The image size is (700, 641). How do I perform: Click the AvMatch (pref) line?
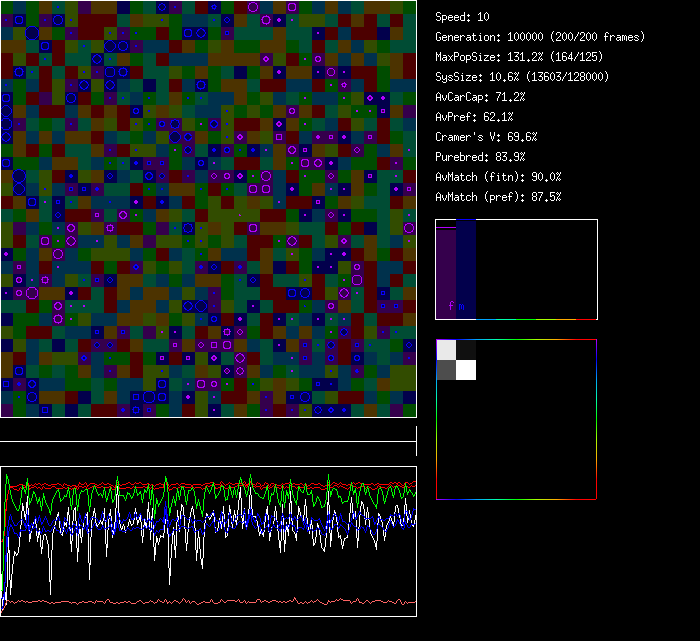tap(498, 197)
